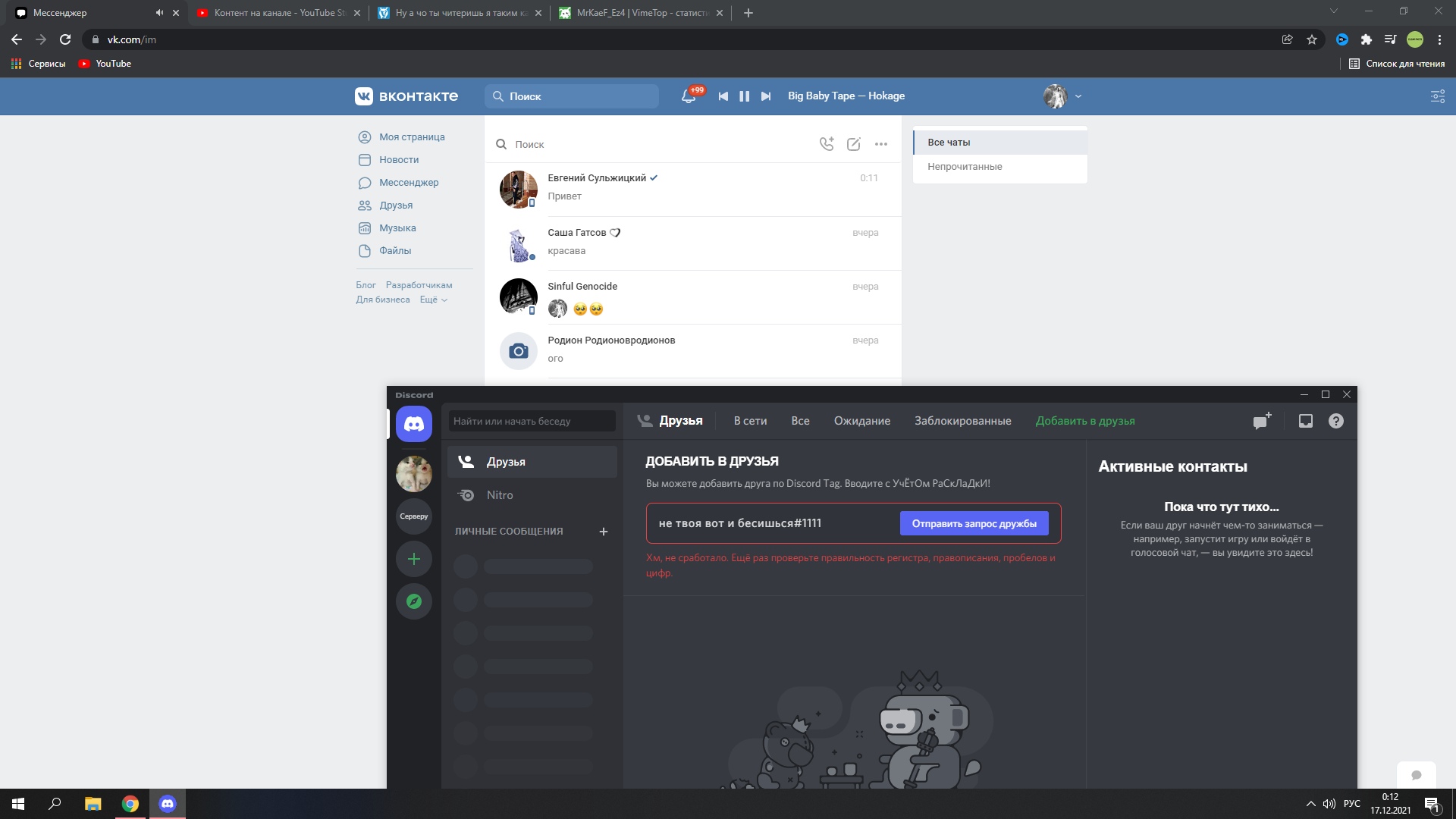This screenshot has width=1456, height=819.
Task: Click the Найти или начать беседу field
Action: click(532, 421)
